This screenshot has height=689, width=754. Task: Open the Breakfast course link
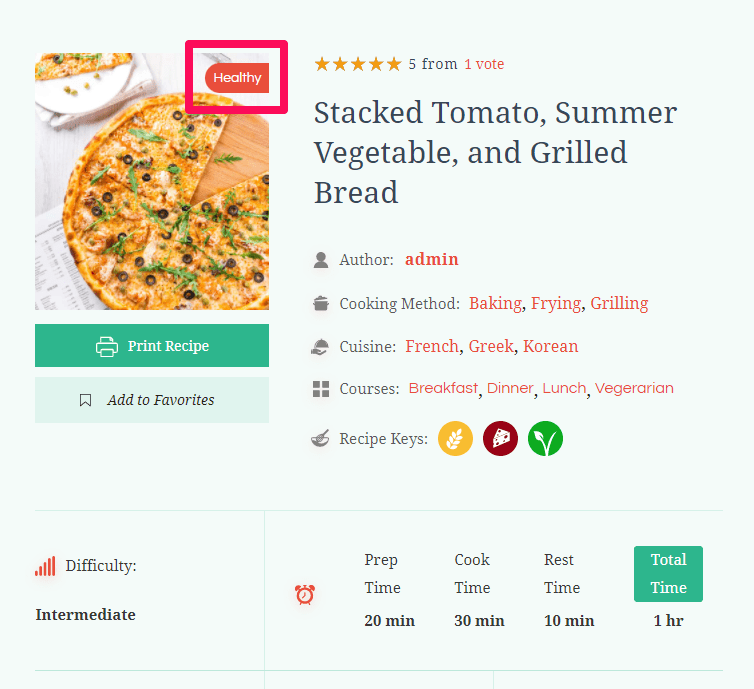tap(443, 388)
